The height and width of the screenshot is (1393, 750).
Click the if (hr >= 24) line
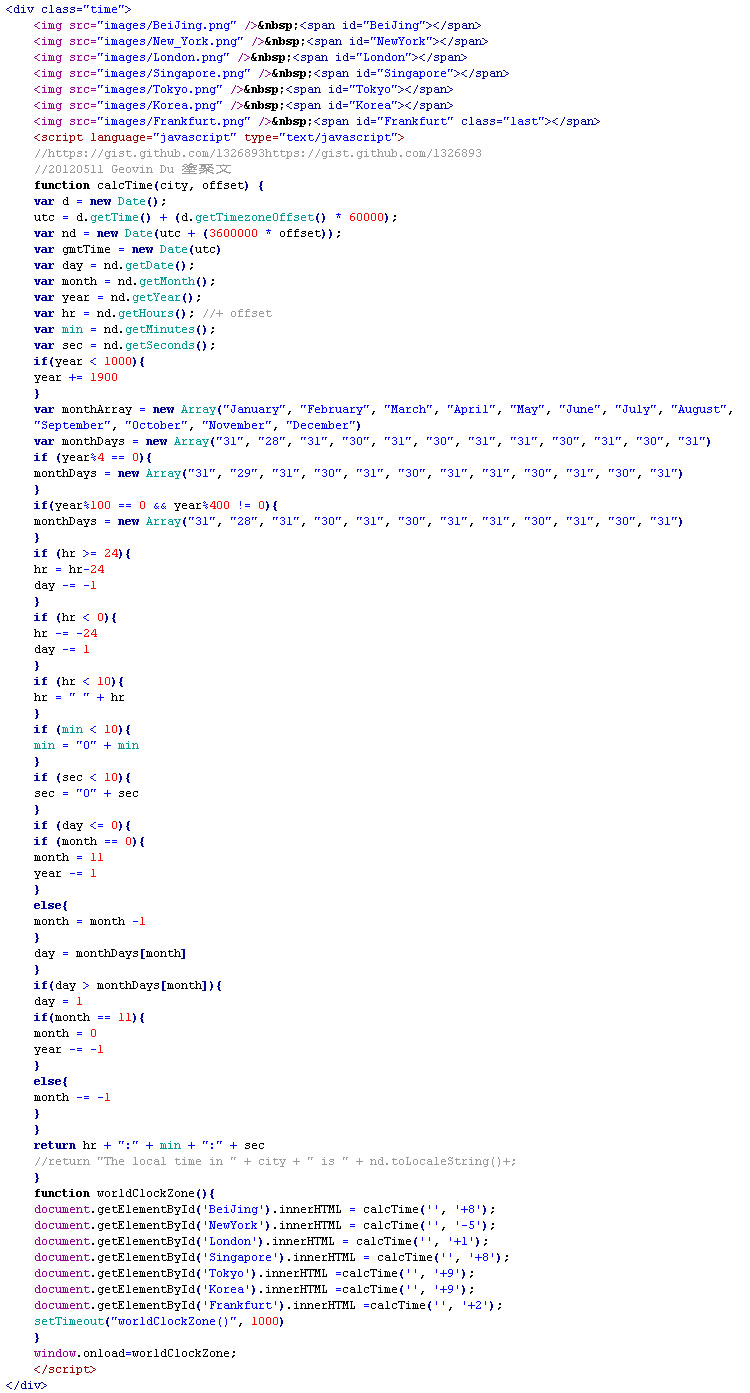83,553
